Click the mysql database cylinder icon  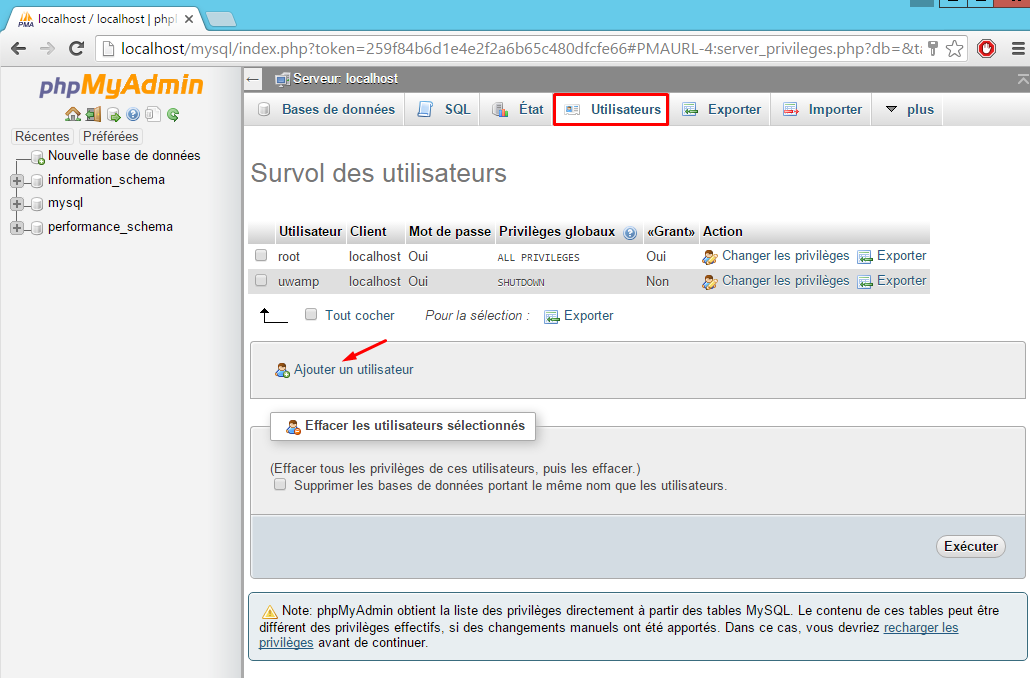[37, 204]
